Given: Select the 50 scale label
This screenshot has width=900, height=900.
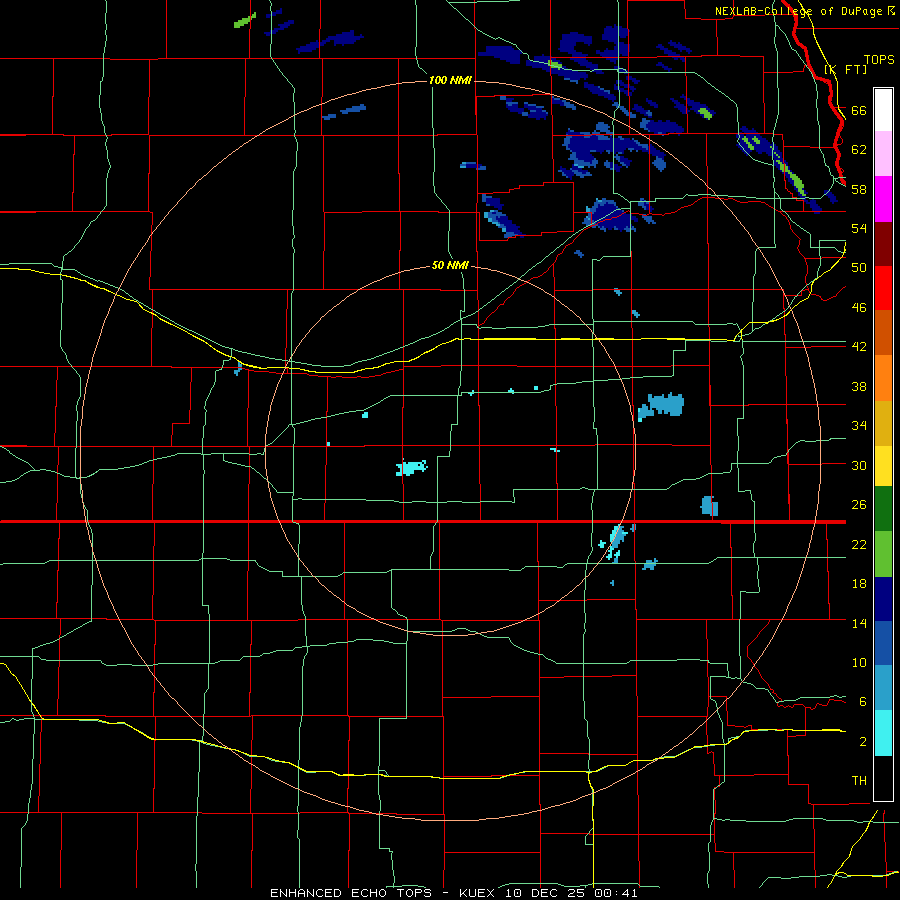Looking at the screenshot, I should (859, 268).
